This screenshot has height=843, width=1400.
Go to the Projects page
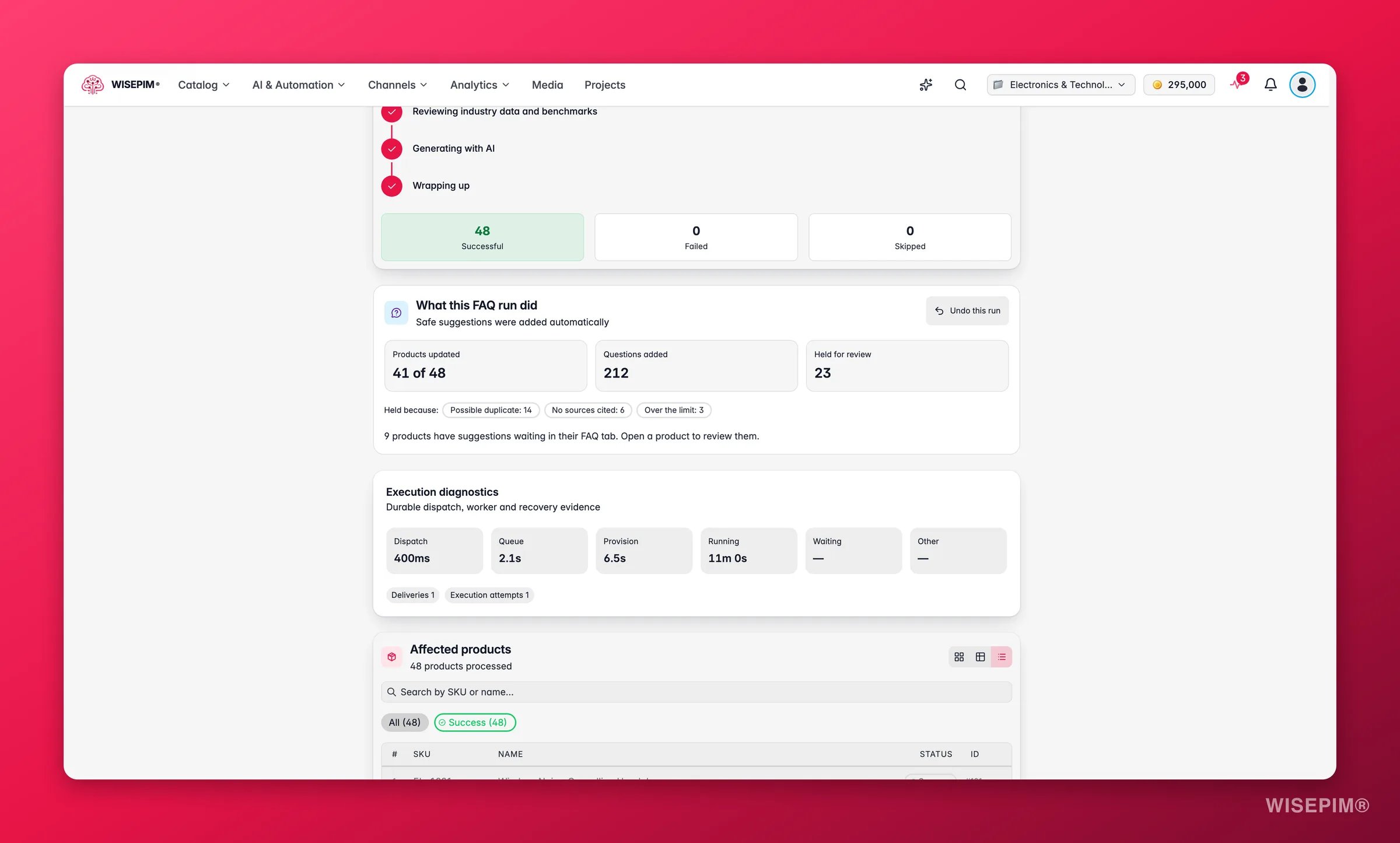point(604,85)
